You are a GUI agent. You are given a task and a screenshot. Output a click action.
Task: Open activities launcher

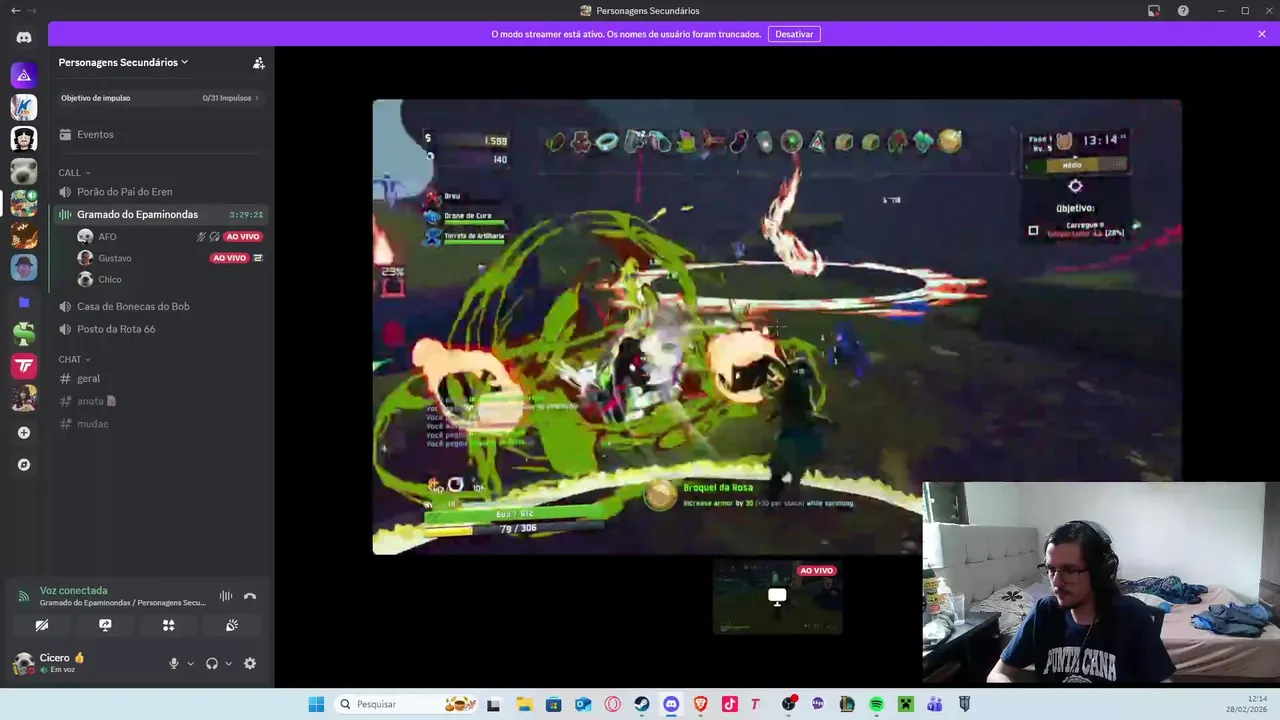[x=168, y=625]
